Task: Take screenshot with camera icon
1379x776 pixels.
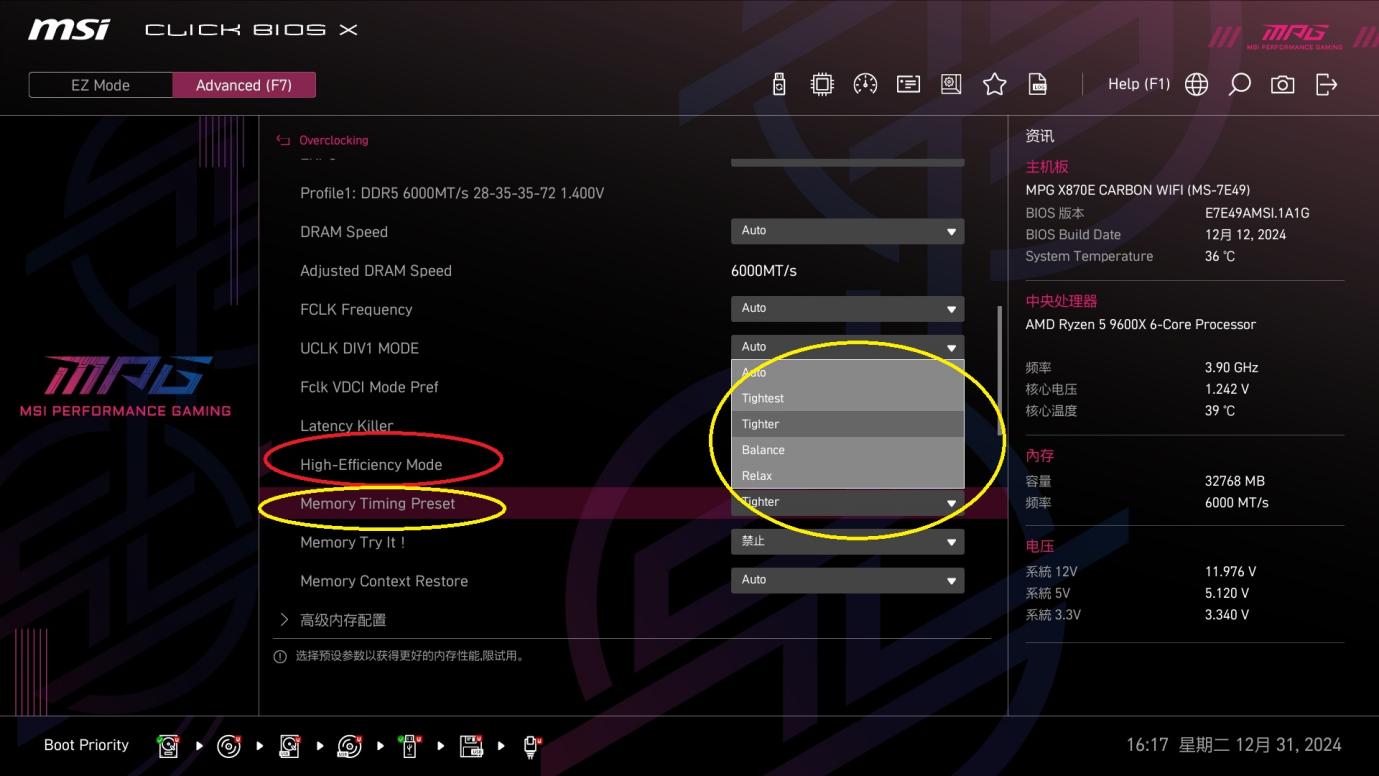Action: point(1282,85)
